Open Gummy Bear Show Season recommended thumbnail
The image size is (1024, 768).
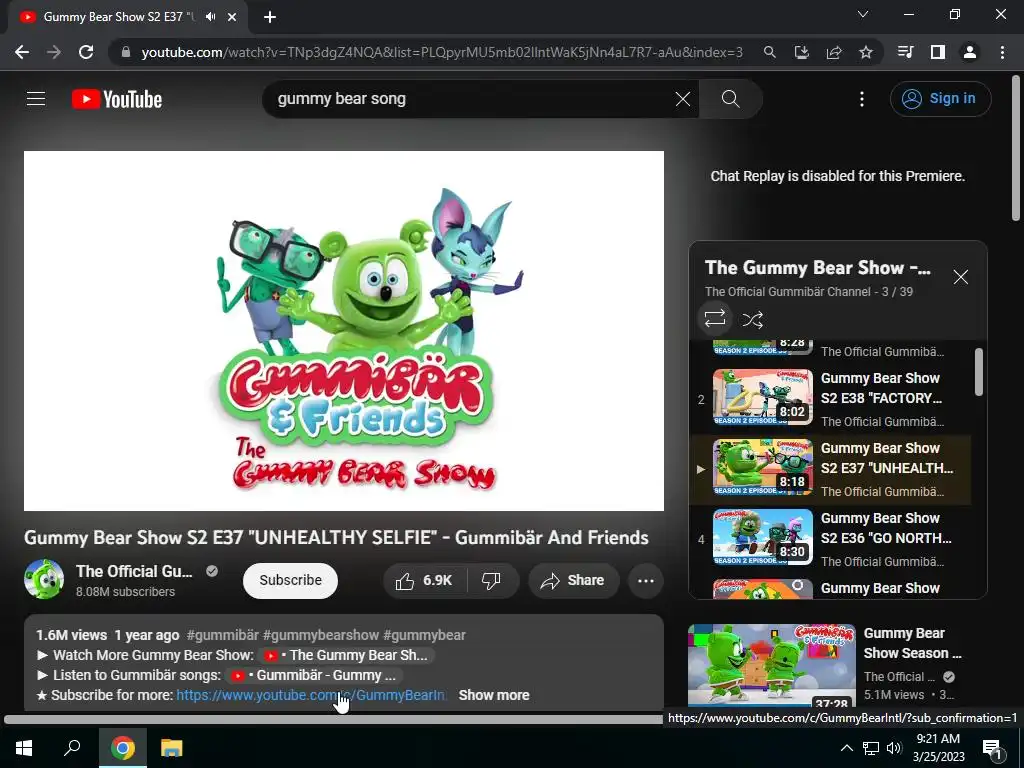tap(771, 665)
